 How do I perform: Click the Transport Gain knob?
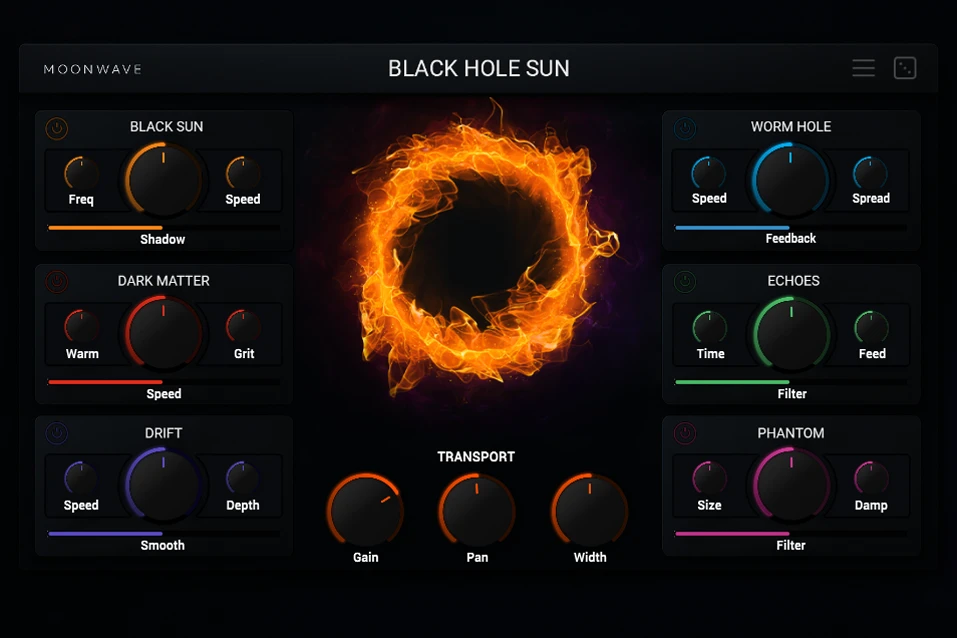coord(365,510)
